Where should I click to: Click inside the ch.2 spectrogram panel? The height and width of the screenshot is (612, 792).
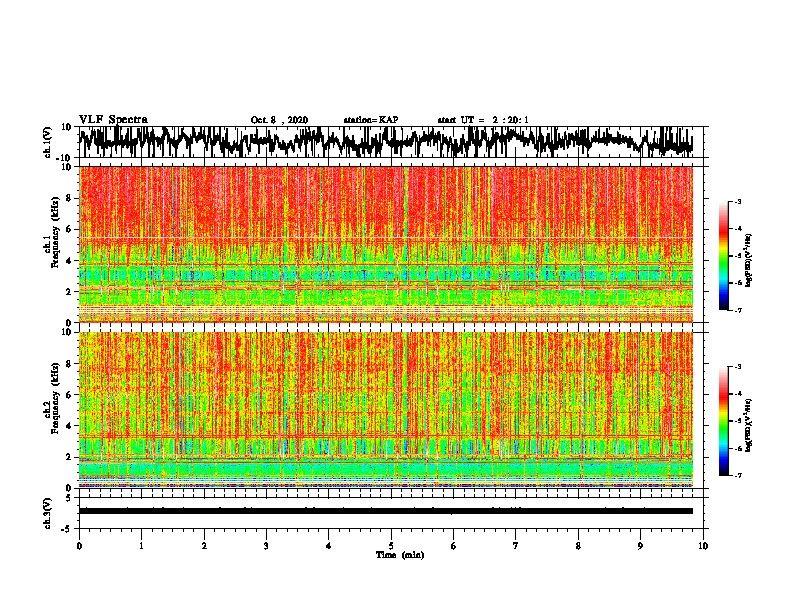click(x=385, y=410)
